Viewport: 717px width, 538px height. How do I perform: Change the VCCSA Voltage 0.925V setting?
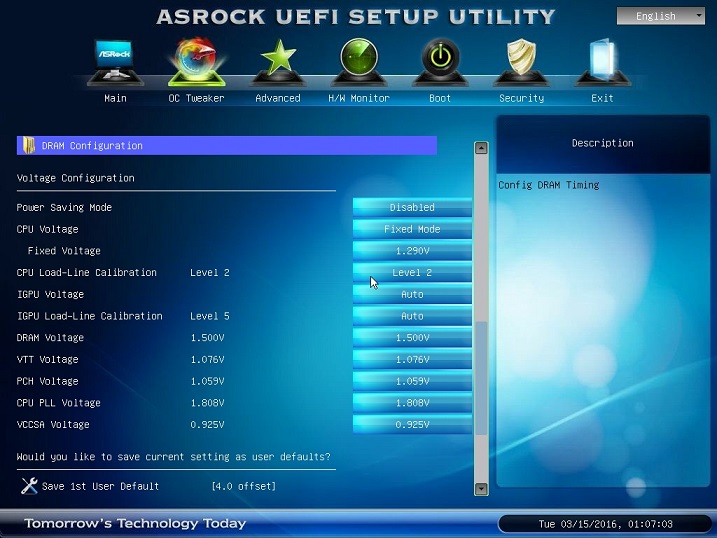tap(412, 425)
